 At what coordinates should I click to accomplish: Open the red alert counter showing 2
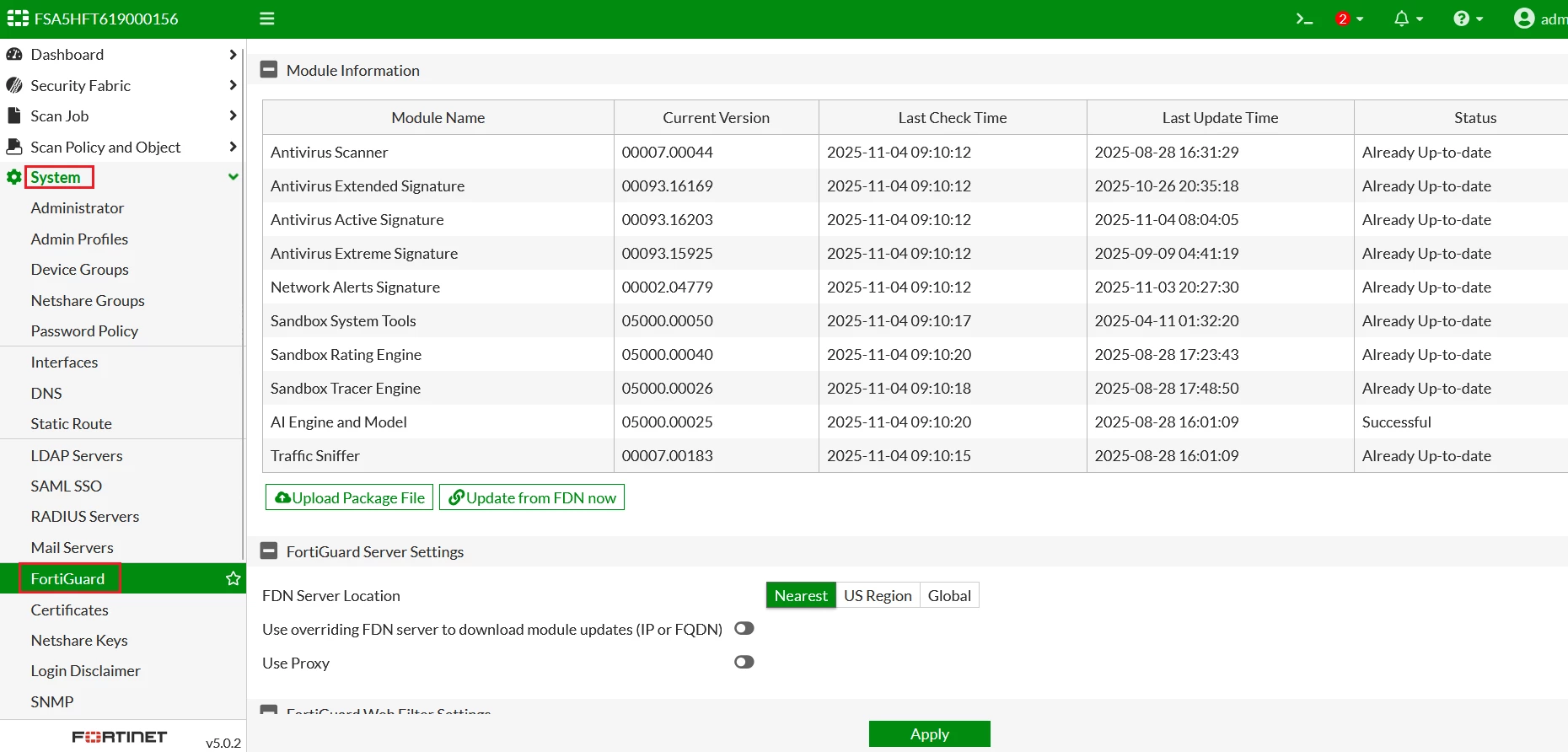pos(1343,19)
